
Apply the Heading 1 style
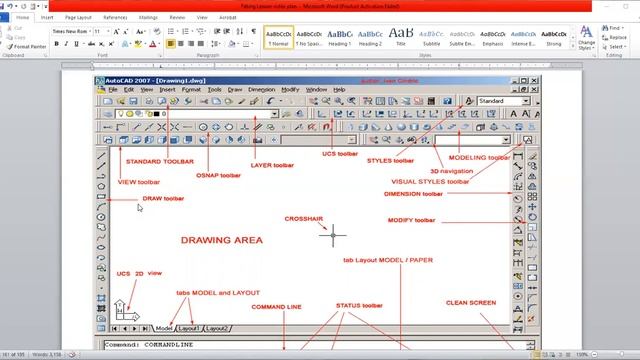point(340,38)
